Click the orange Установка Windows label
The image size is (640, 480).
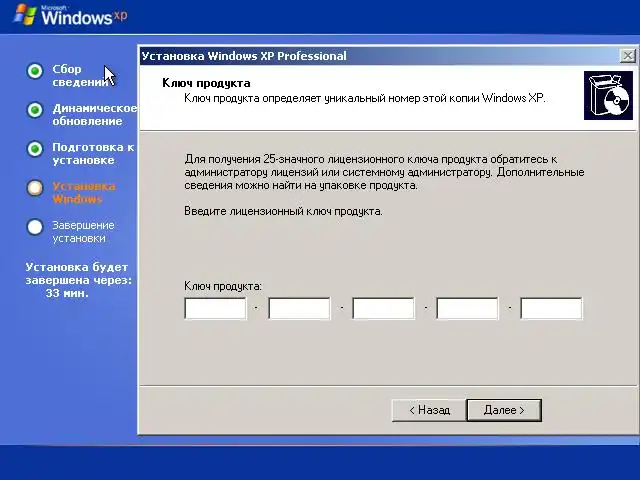click(84, 193)
